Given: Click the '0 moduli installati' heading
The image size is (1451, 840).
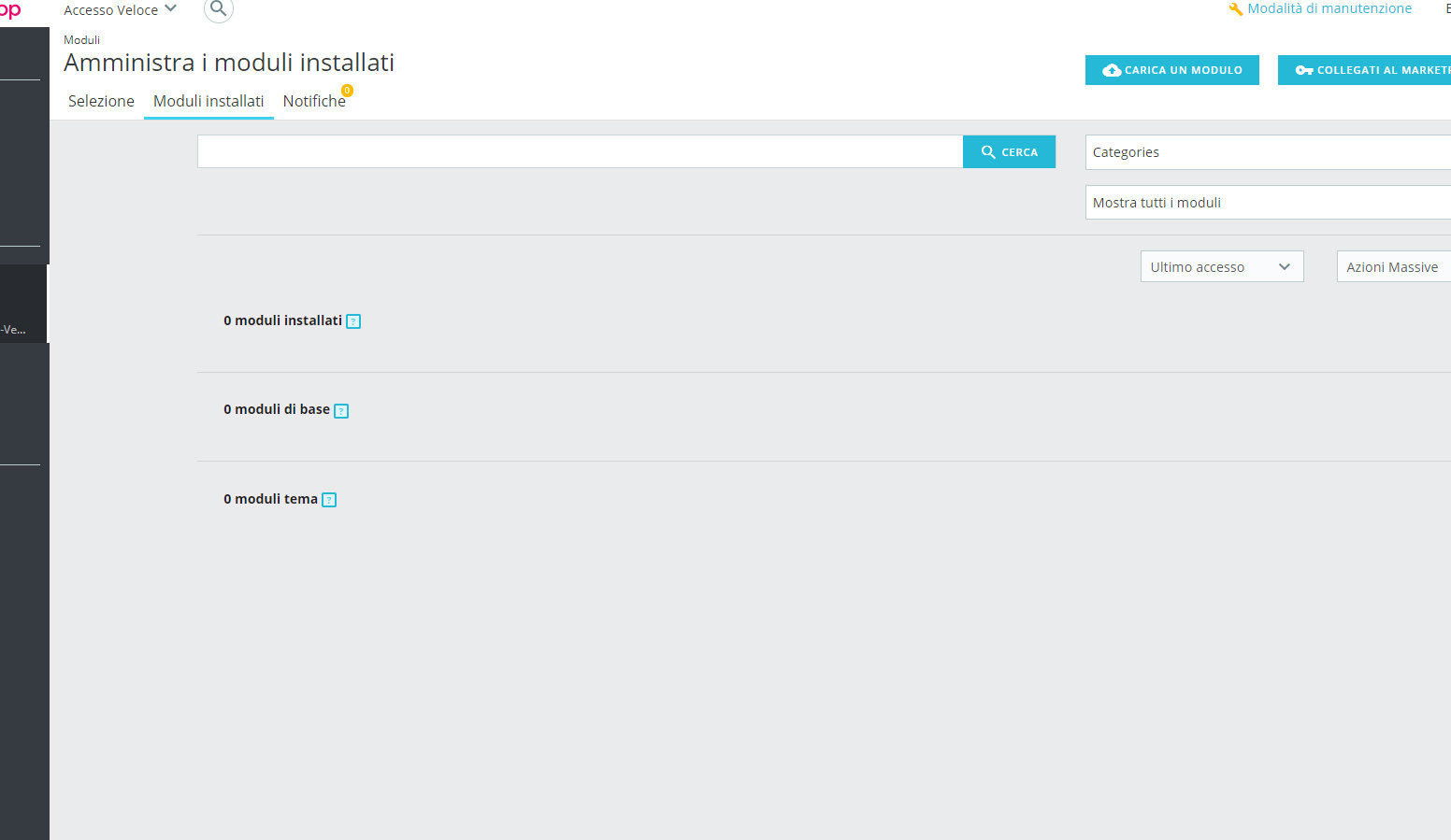Looking at the screenshot, I should [x=282, y=320].
